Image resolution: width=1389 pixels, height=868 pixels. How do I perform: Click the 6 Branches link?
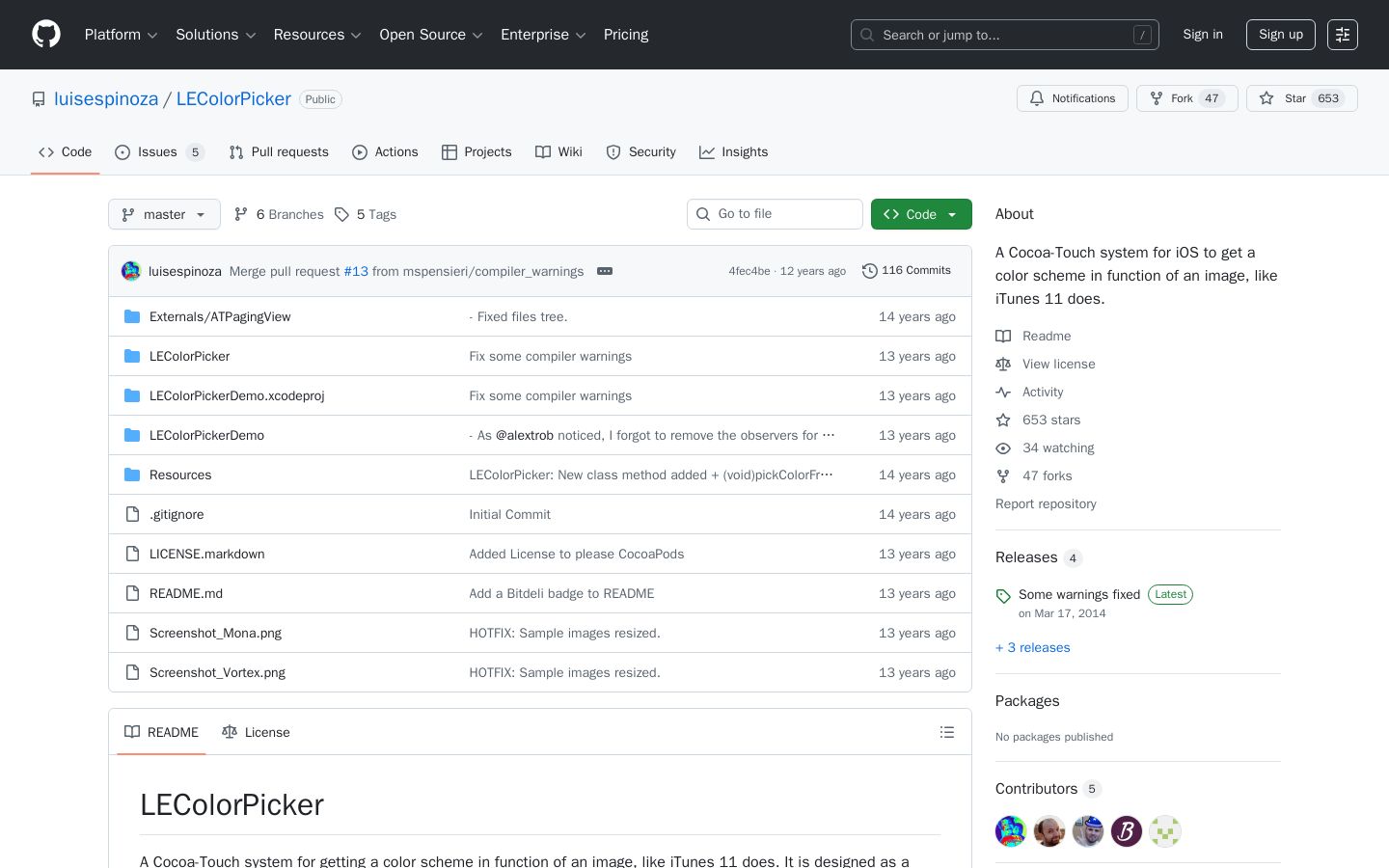(x=279, y=214)
